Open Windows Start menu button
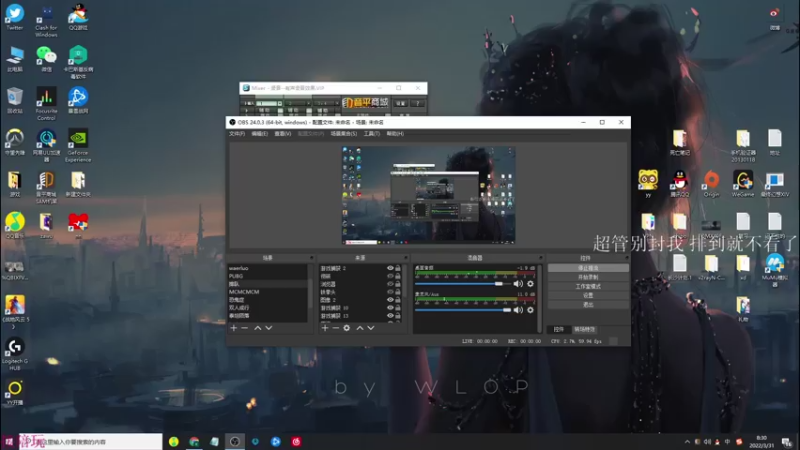Screen dimensions: 800x450 click(x=9, y=441)
